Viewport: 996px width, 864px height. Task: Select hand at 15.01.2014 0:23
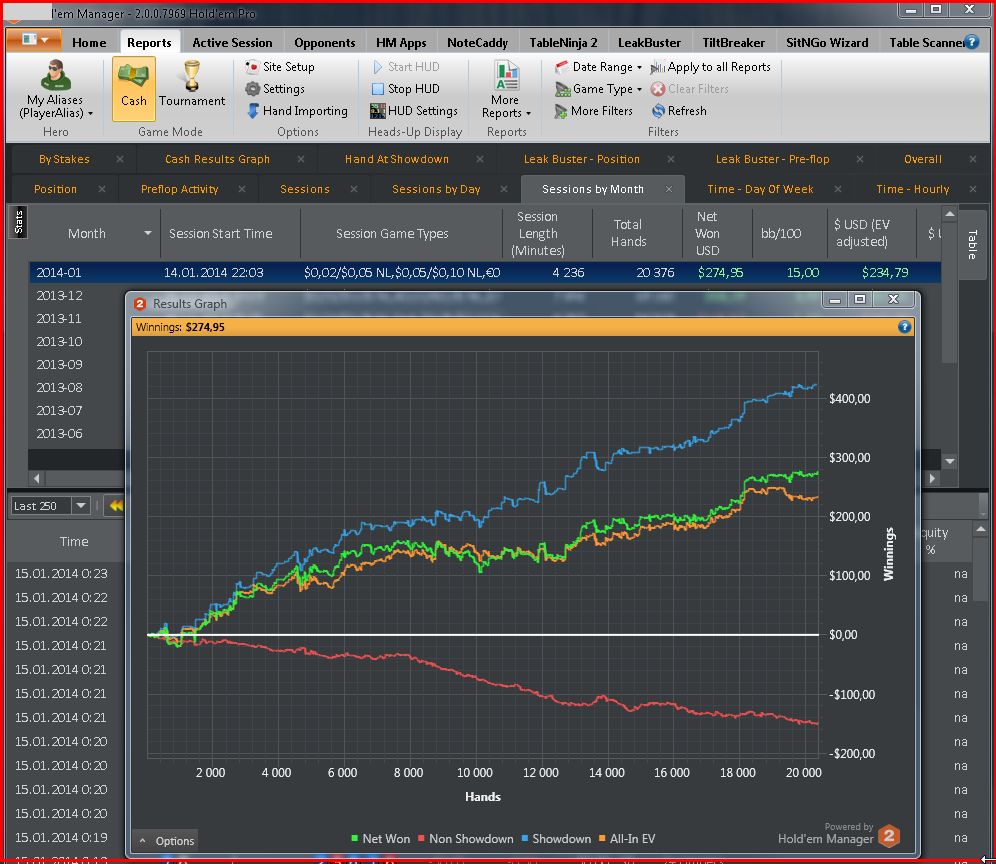coord(61,573)
